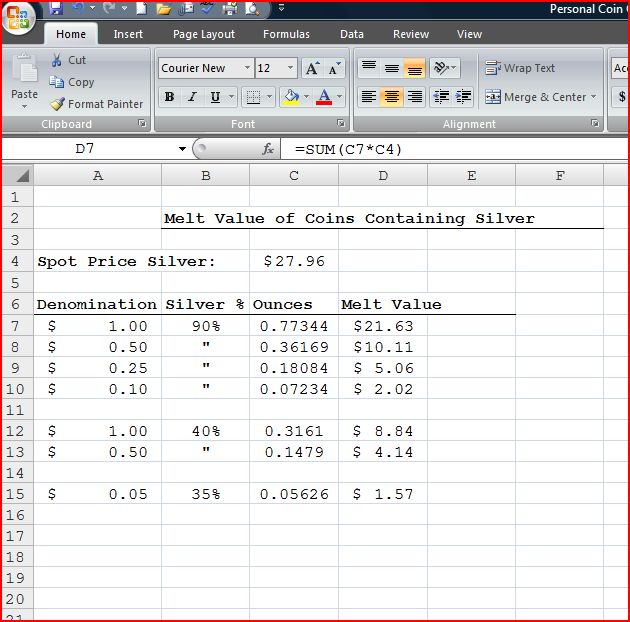Viewport: 630px width, 622px height.
Task: Click the Decrease Indent icon
Action: (440, 97)
